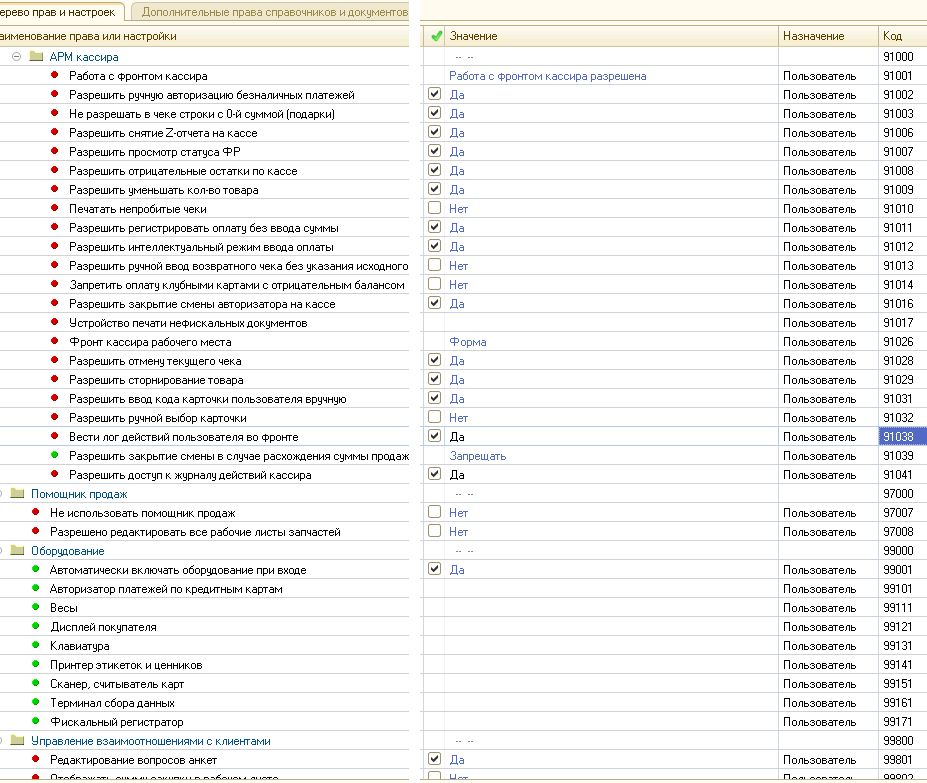Click the Код column header

[x=903, y=36]
